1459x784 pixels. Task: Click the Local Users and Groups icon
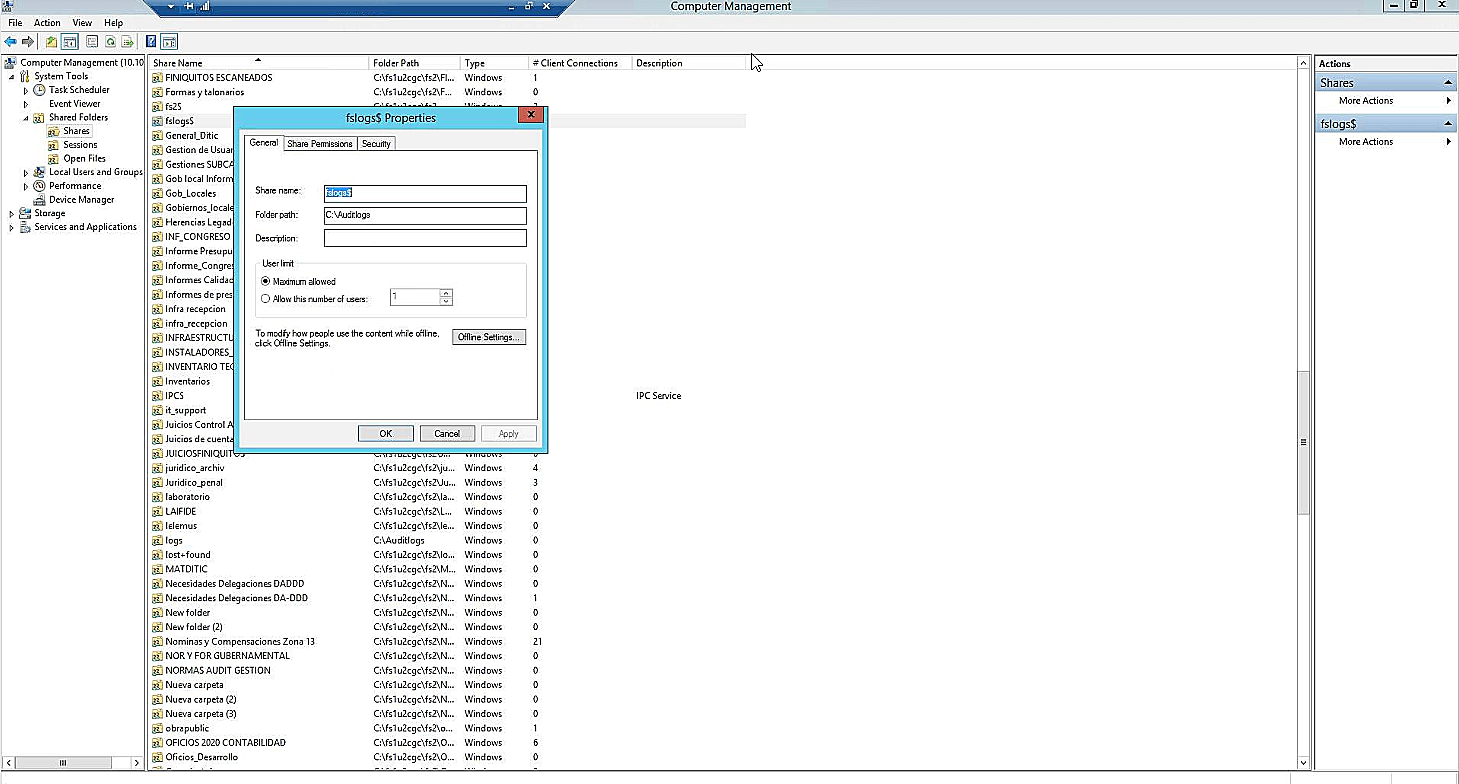coord(40,172)
